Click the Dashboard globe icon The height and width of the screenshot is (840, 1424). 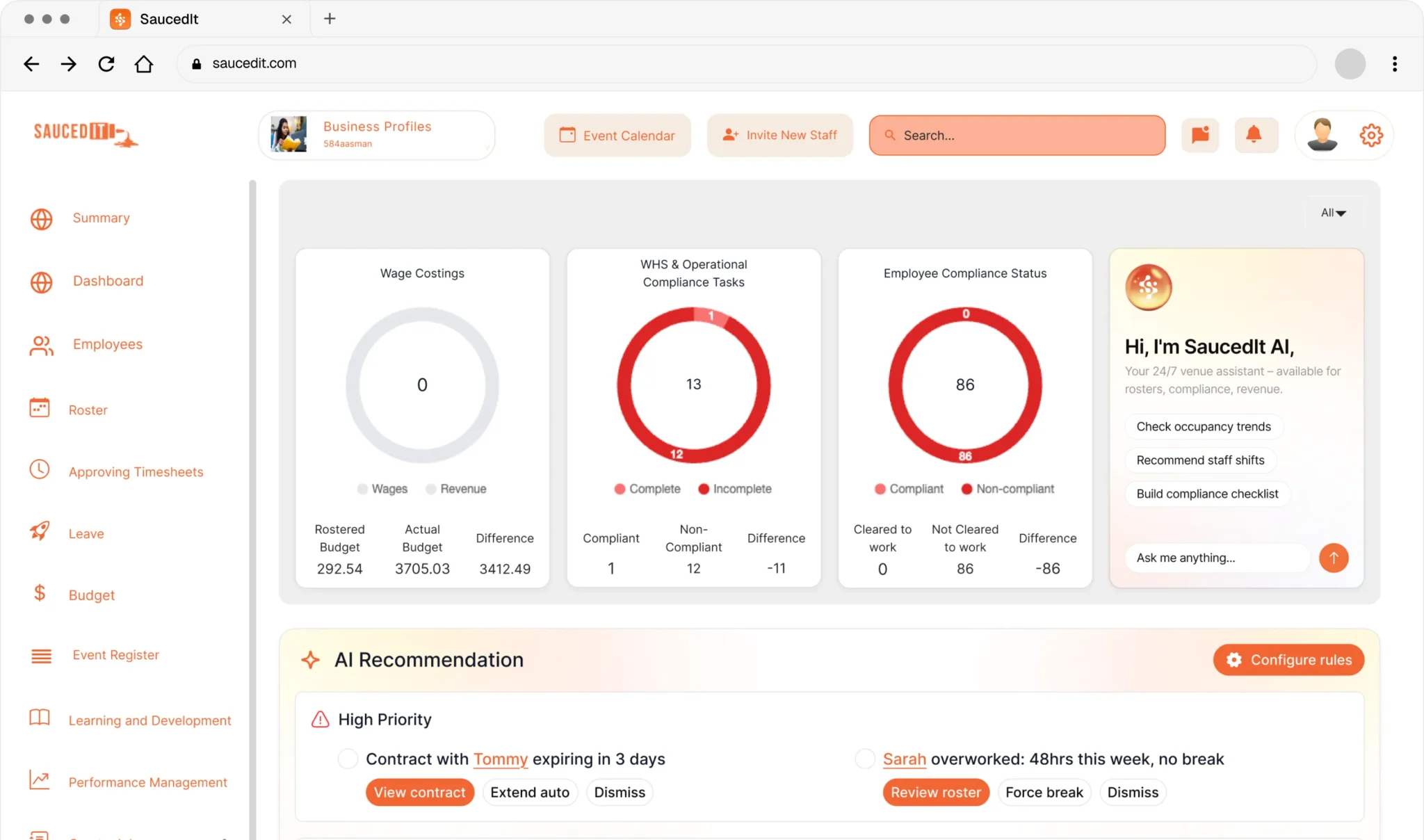pos(42,282)
